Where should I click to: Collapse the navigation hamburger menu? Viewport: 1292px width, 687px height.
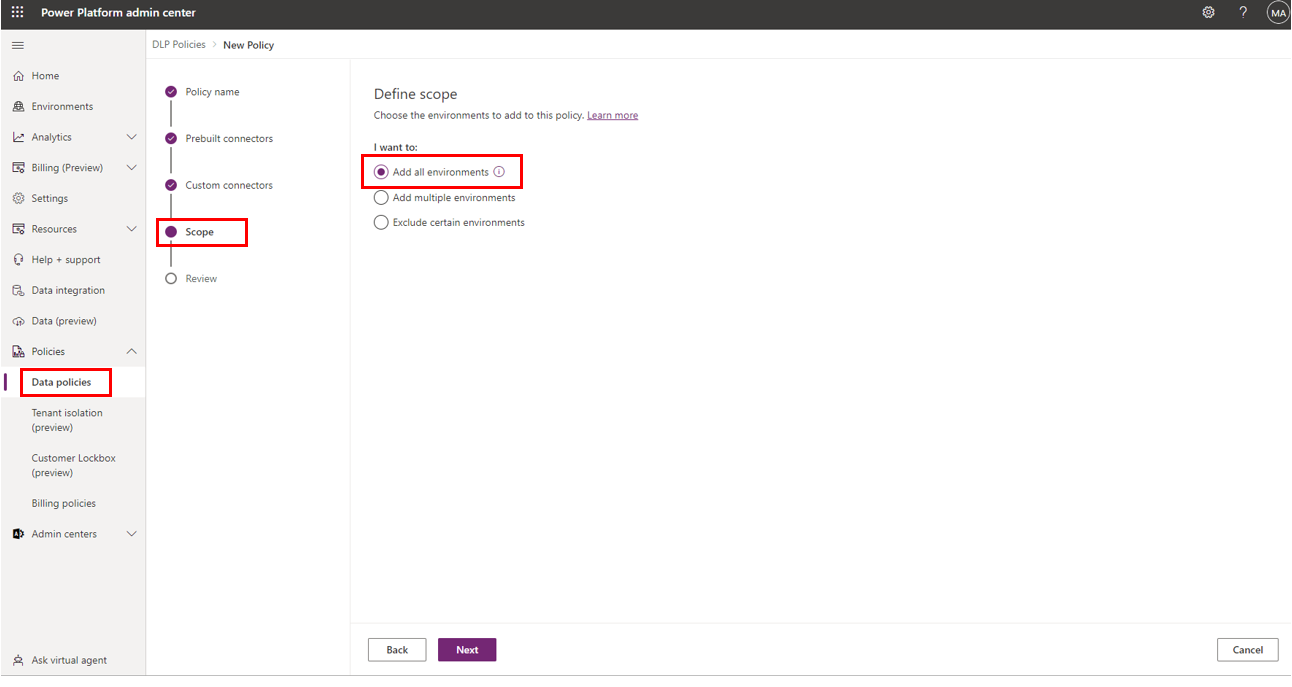click(18, 45)
